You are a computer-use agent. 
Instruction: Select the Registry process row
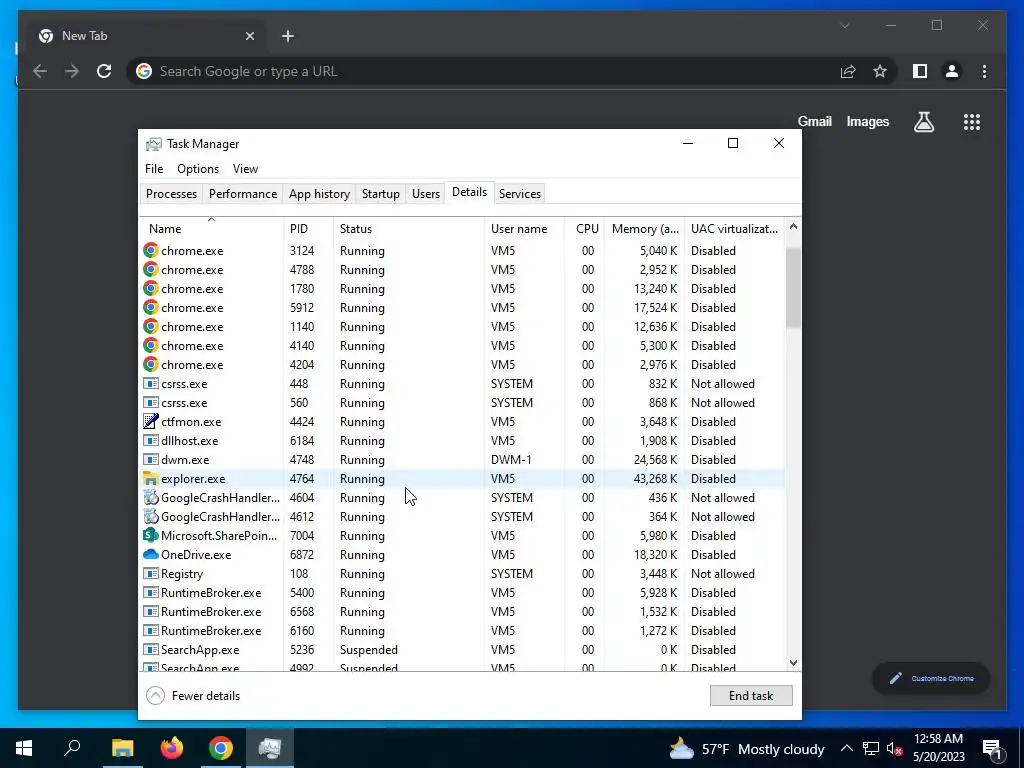point(462,573)
